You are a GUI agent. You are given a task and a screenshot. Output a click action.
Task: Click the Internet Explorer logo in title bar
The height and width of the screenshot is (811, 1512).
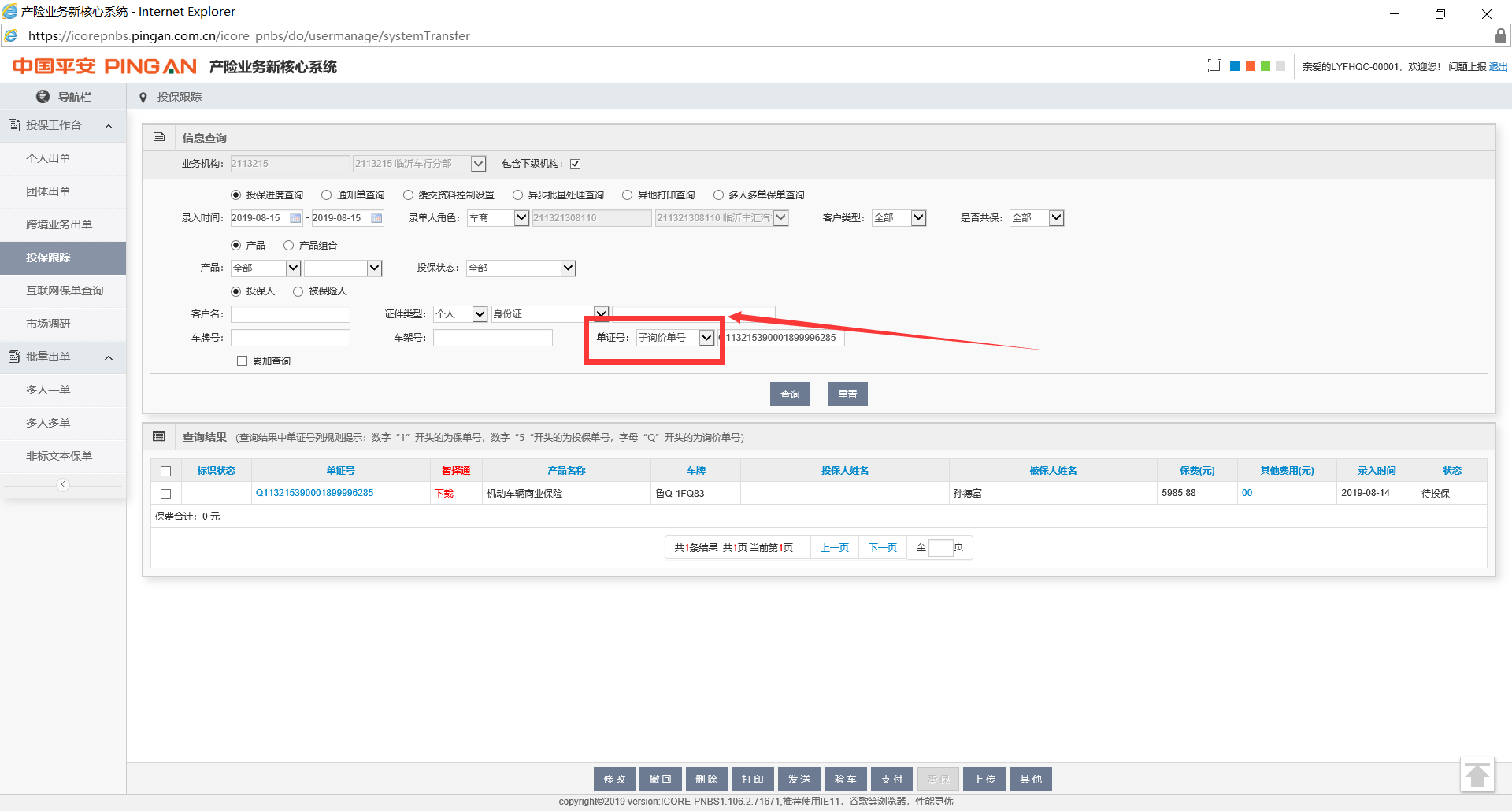9,11
